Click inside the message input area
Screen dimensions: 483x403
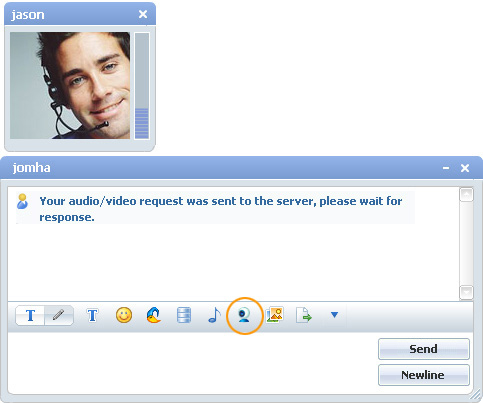tap(193, 363)
